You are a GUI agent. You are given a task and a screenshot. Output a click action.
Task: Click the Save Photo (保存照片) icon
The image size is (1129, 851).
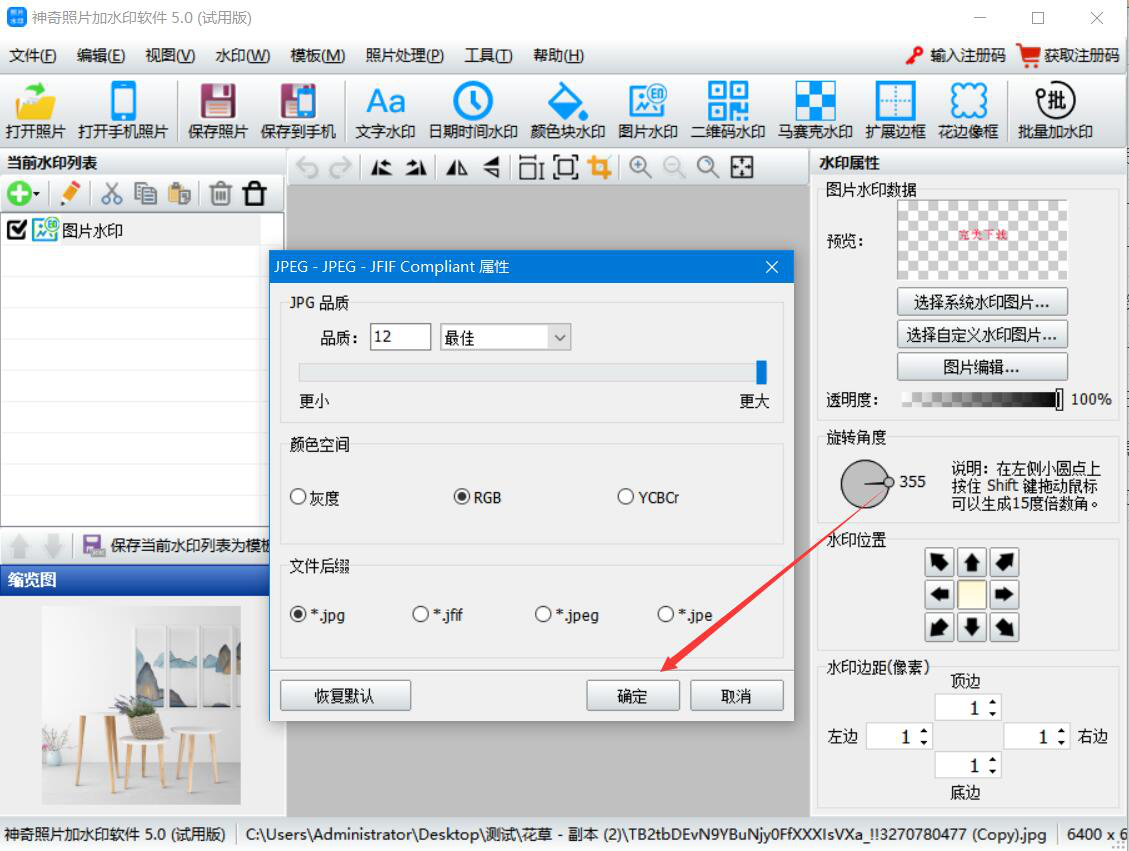click(217, 110)
